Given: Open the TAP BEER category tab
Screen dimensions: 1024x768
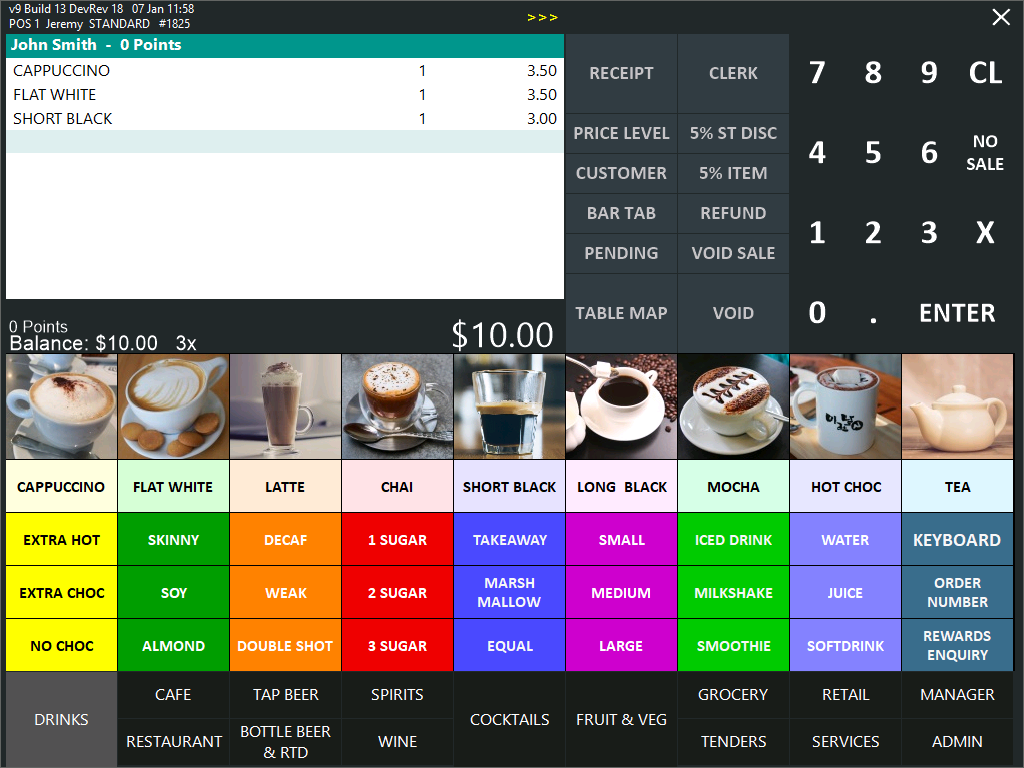Looking at the screenshot, I should 285,694.
